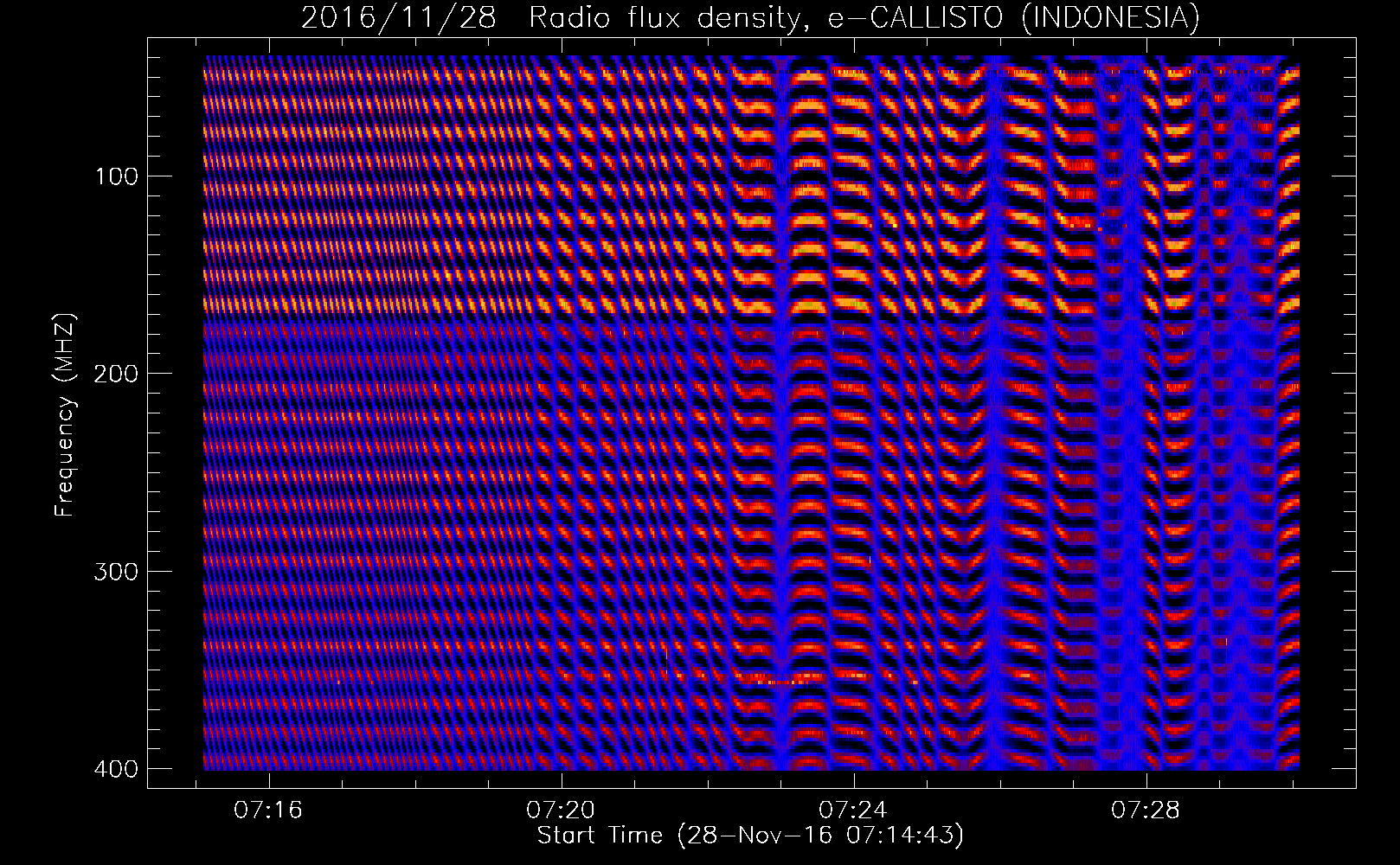
Task: Click the 300 frequency tick label
Action: pyautogui.click(x=115, y=571)
